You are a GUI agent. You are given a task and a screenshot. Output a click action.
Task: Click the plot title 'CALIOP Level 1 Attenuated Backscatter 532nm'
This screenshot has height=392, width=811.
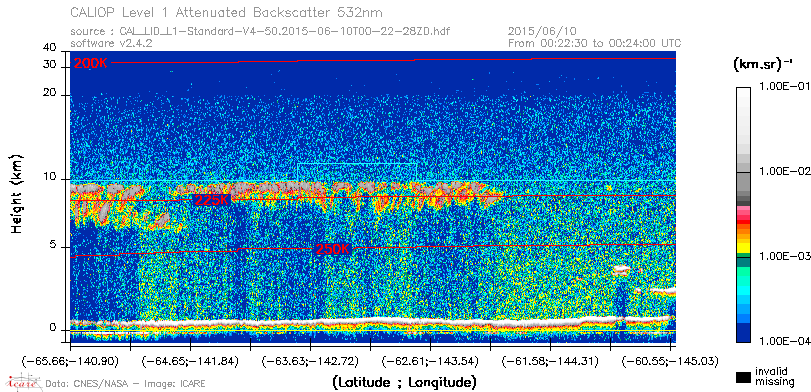[x=227, y=12]
